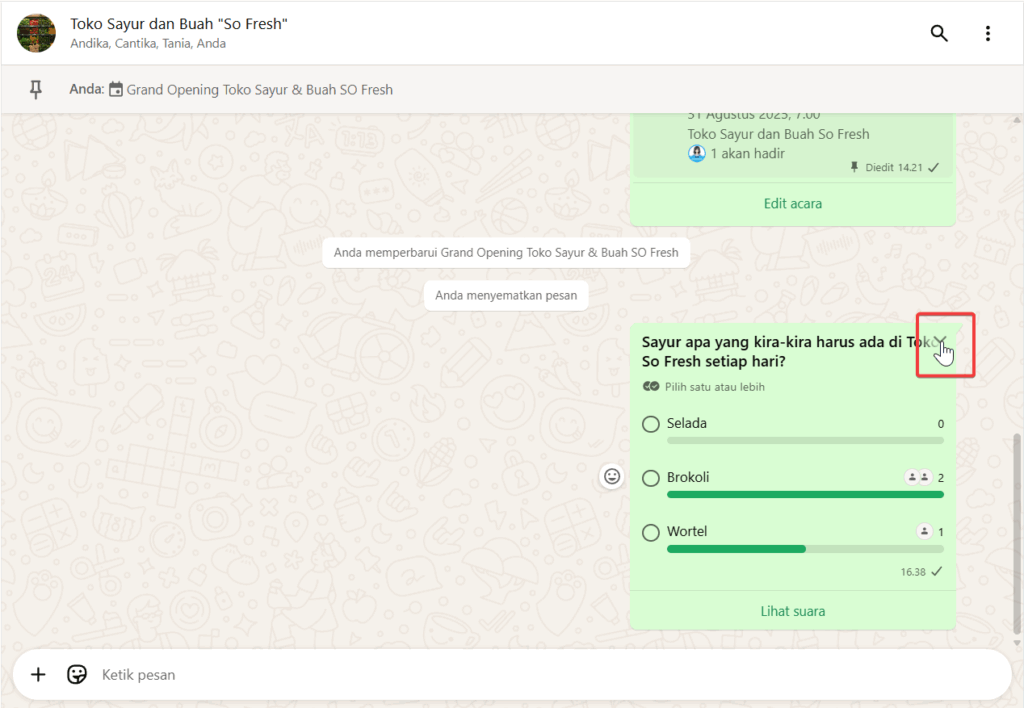
Task: Select the Selada poll option
Action: pyautogui.click(x=651, y=424)
